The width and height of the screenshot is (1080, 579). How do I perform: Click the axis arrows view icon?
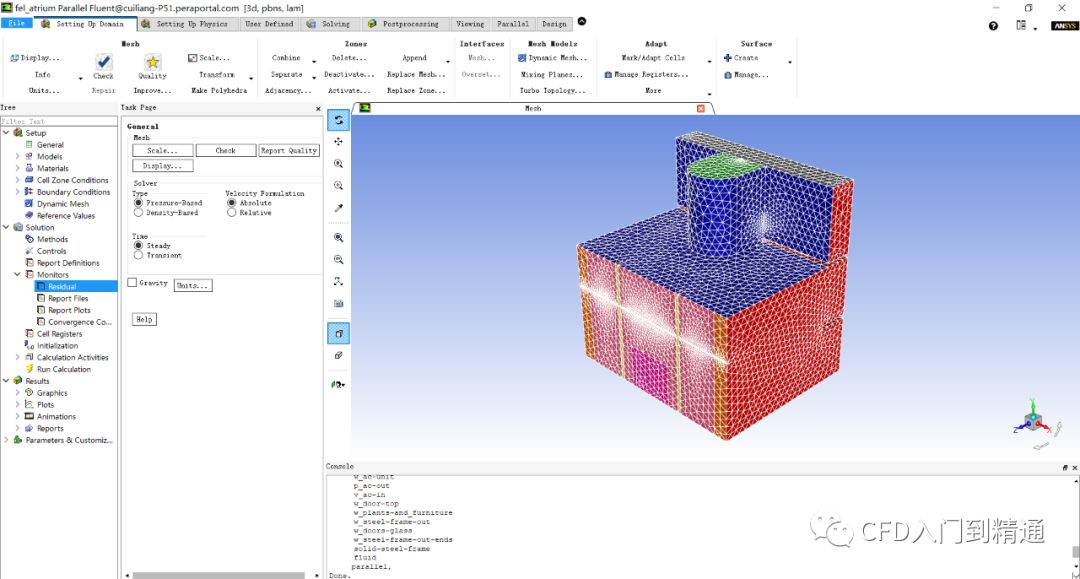click(x=338, y=282)
